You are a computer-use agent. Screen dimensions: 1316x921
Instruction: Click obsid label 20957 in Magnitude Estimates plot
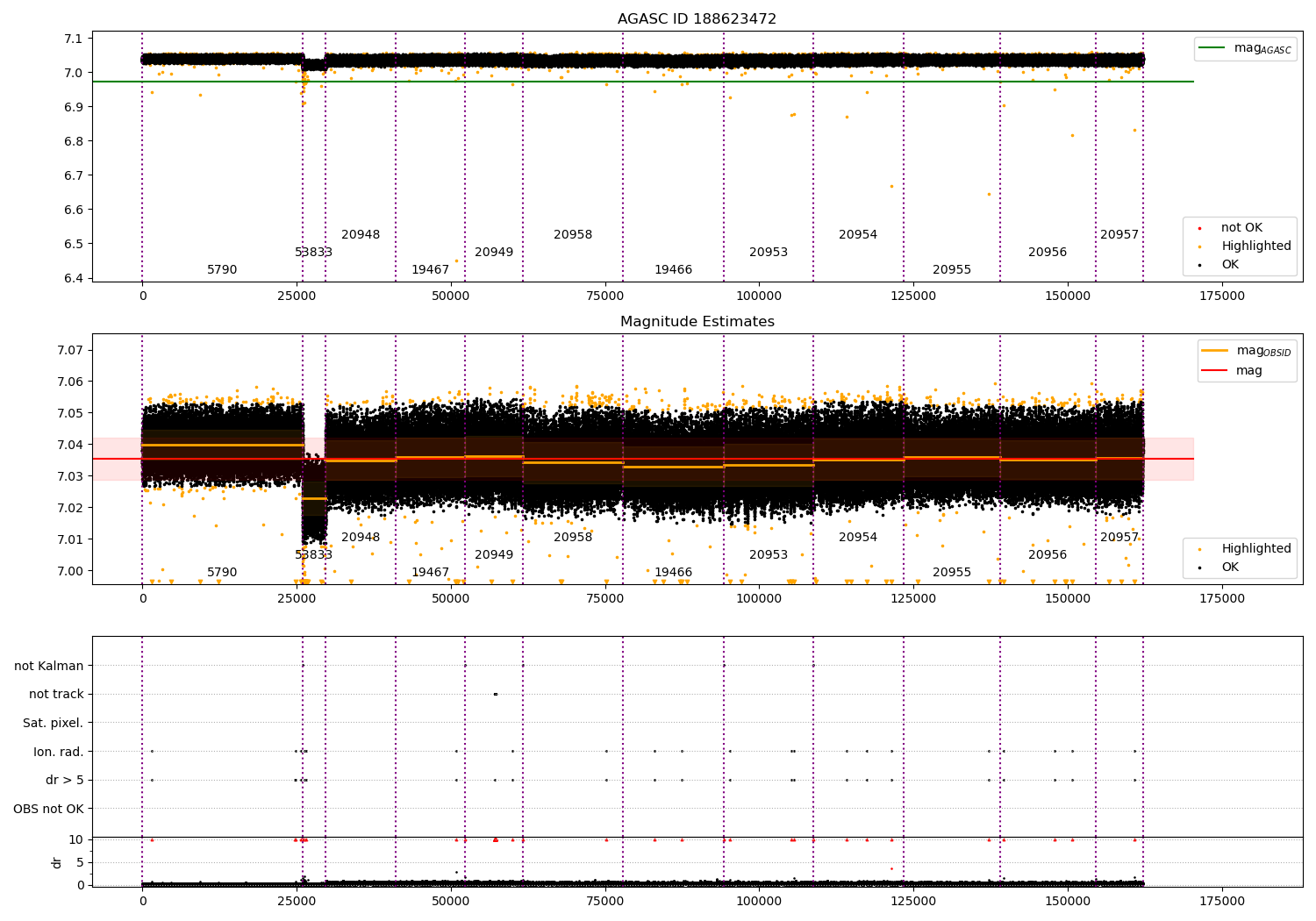click(1119, 538)
